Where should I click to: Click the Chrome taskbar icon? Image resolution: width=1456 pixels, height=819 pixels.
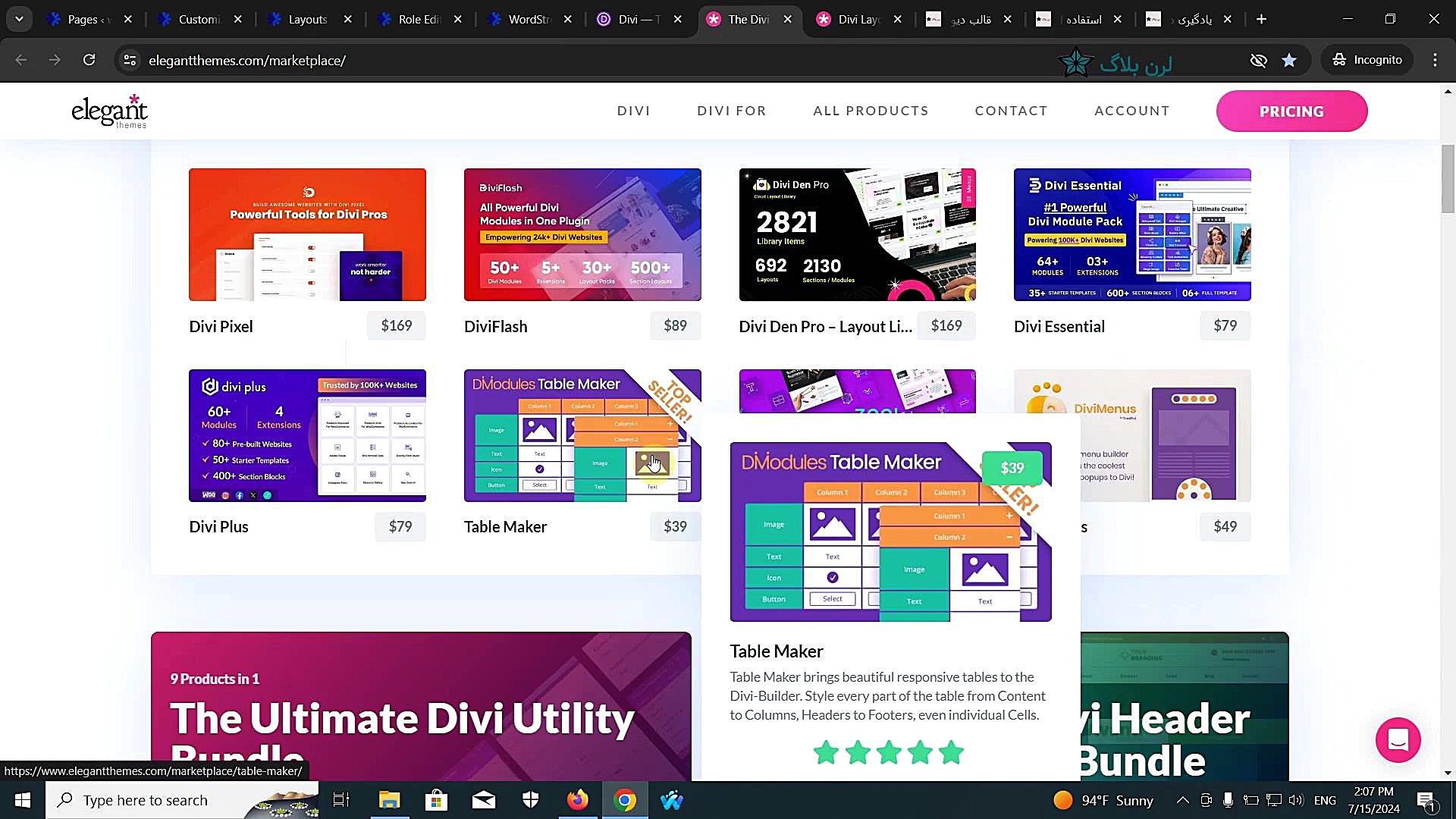click(625, 800)
